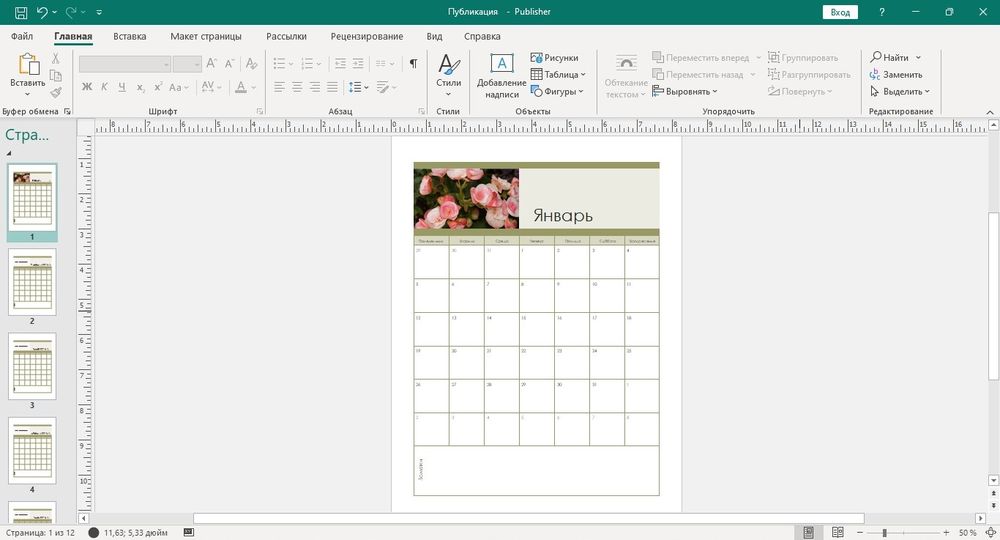Open the Вставка (Insert) ribbon tab
1000x540 pixels.
pos(130,36)
